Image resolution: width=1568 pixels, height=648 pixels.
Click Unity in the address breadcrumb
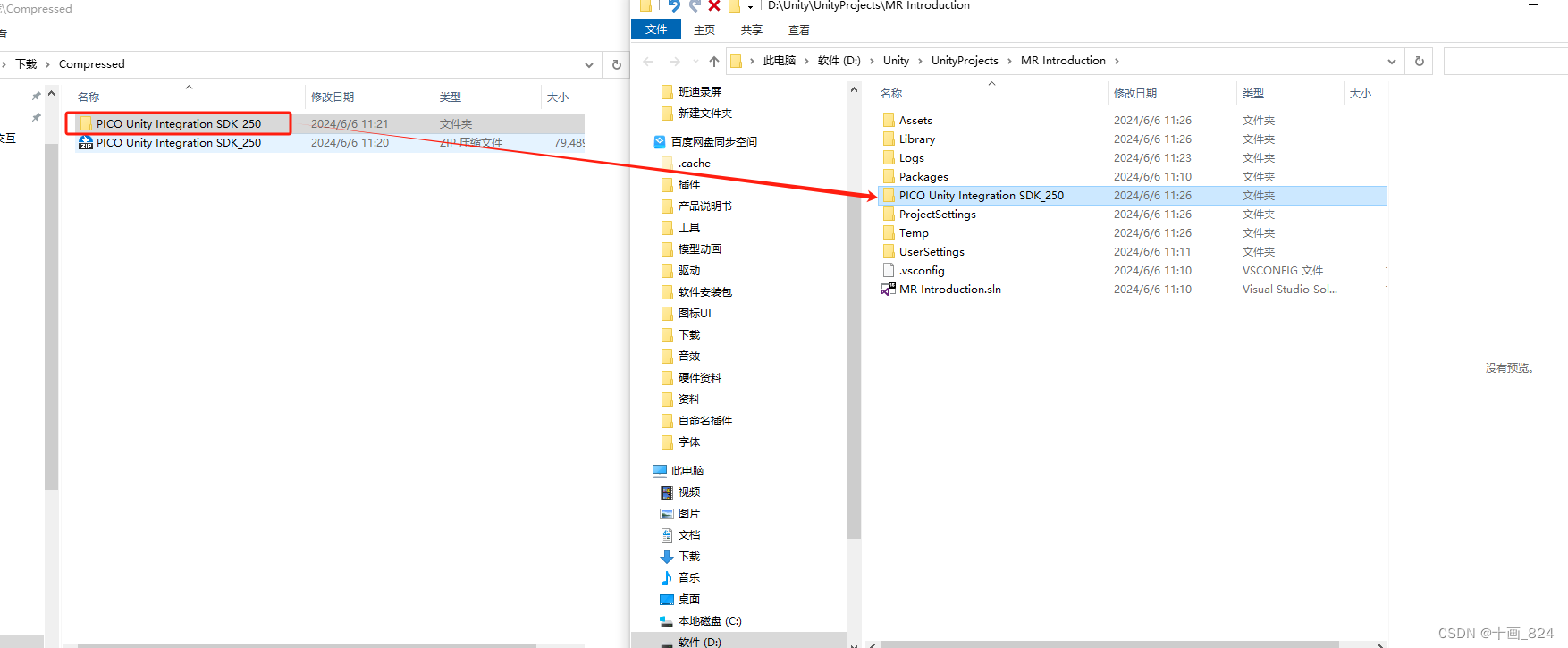point(896,61)
